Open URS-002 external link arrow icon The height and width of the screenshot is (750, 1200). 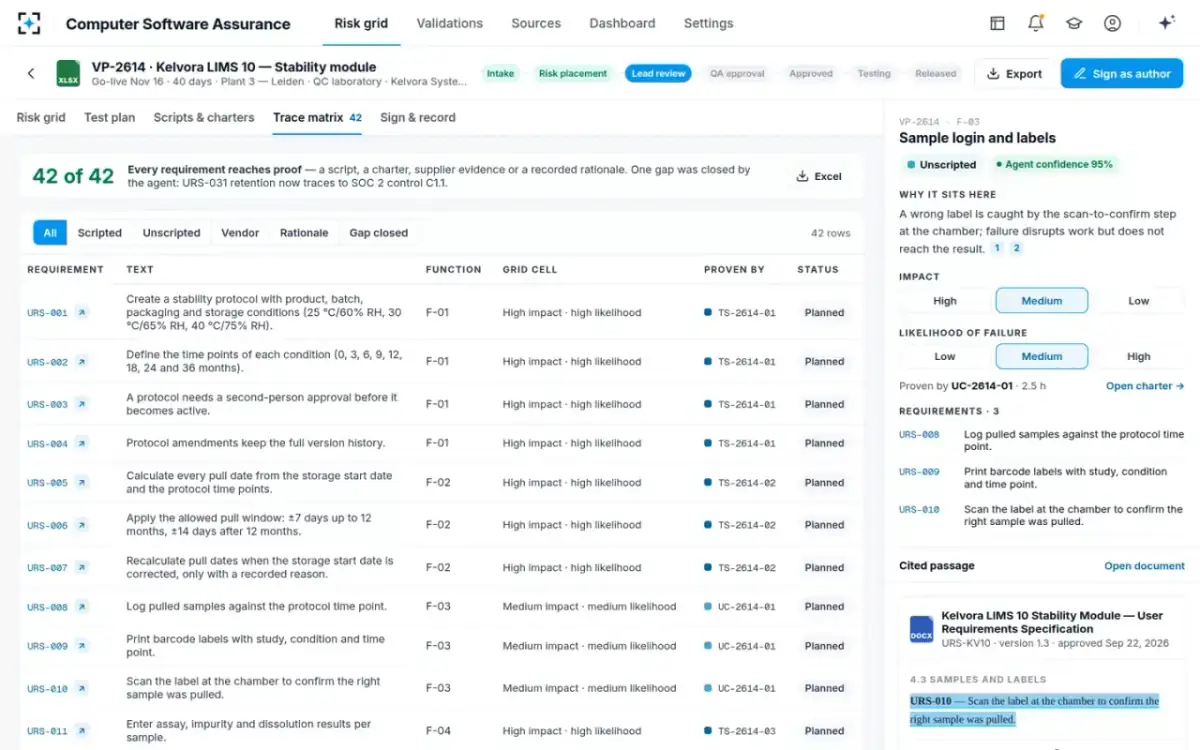click(x=82, y=362)
